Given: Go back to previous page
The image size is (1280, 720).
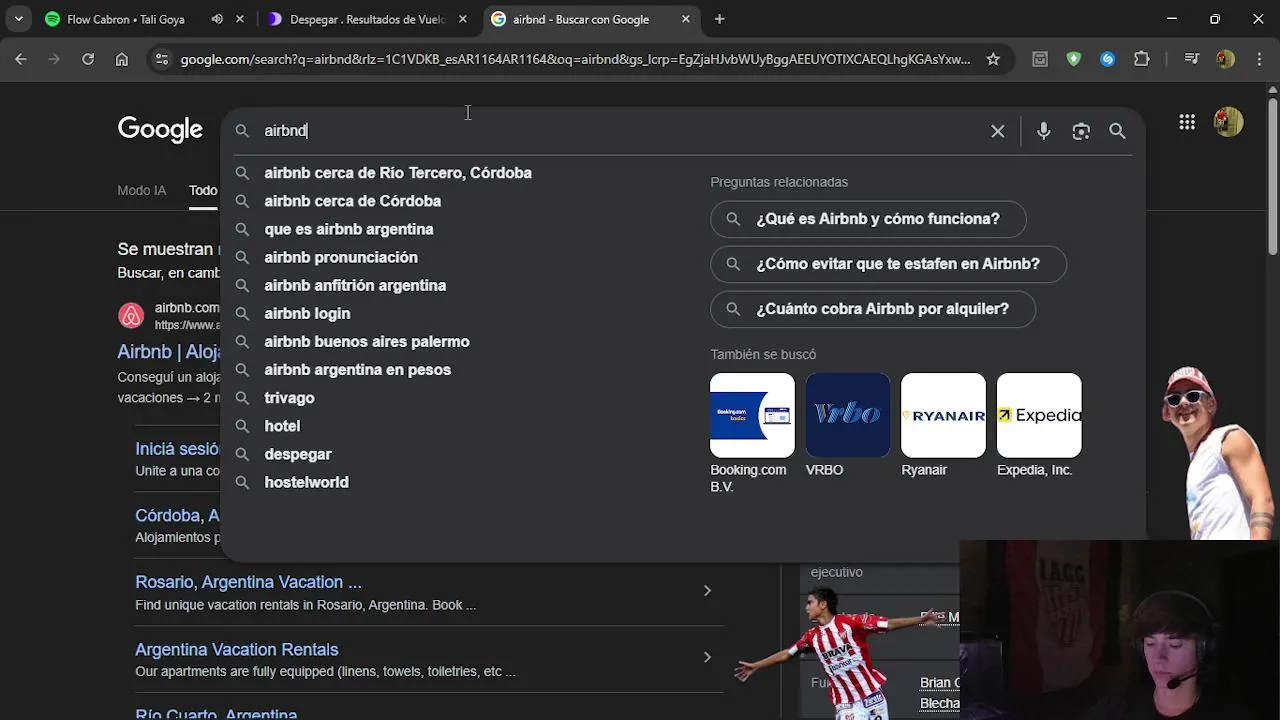Looking at the screenshot, I should coord(21,59).
